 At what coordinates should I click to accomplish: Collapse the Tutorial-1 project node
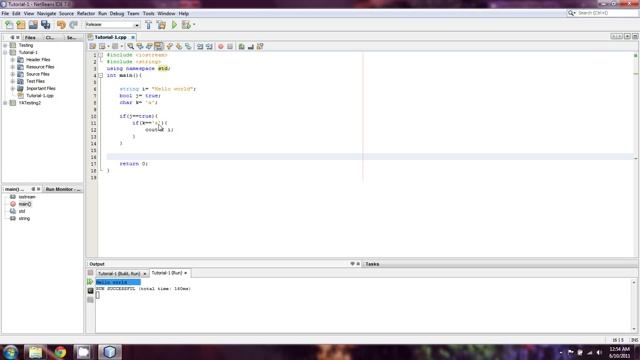tap(6, 53)
